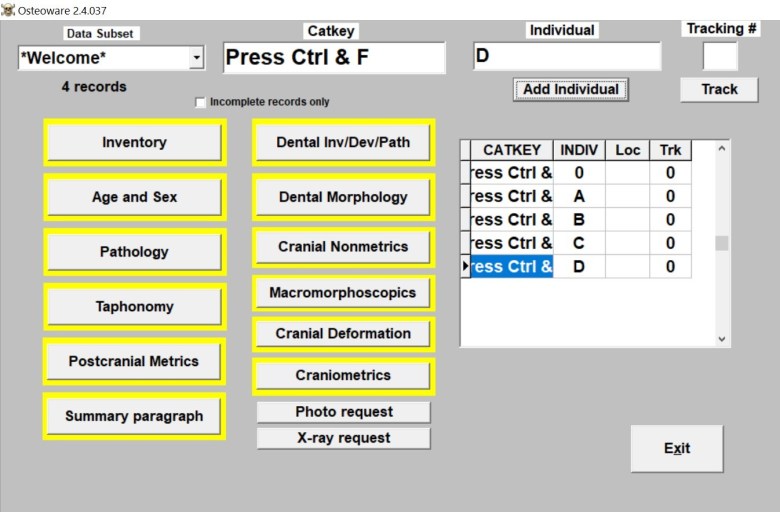Open Cranial Nonmetrics form
The width and height of the screenshot is (780, 512).
(343, 247)
